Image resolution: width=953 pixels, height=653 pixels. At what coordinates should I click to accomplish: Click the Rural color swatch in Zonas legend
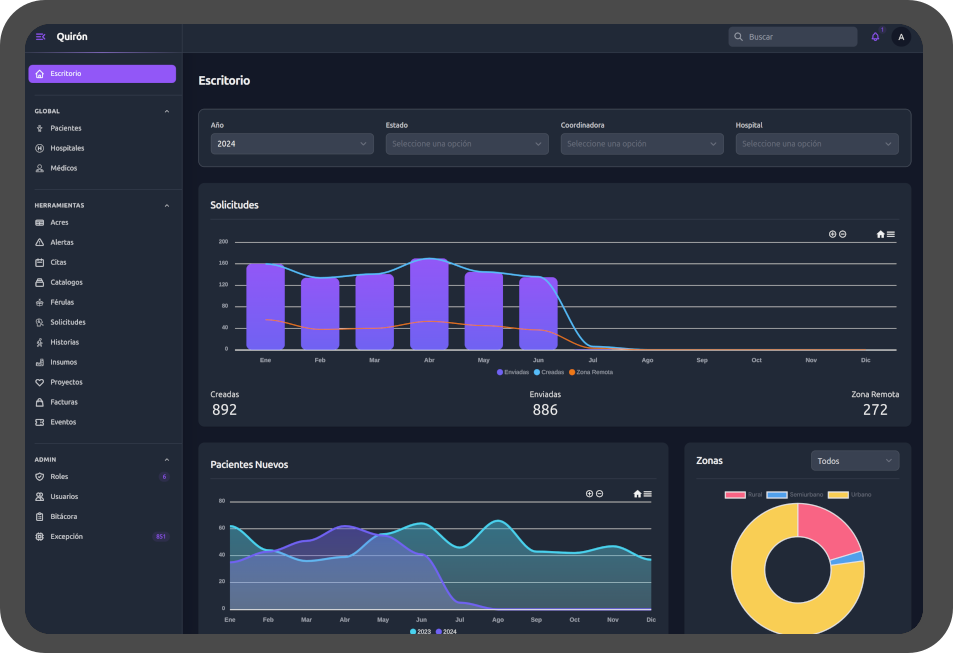tap(735, 495)
